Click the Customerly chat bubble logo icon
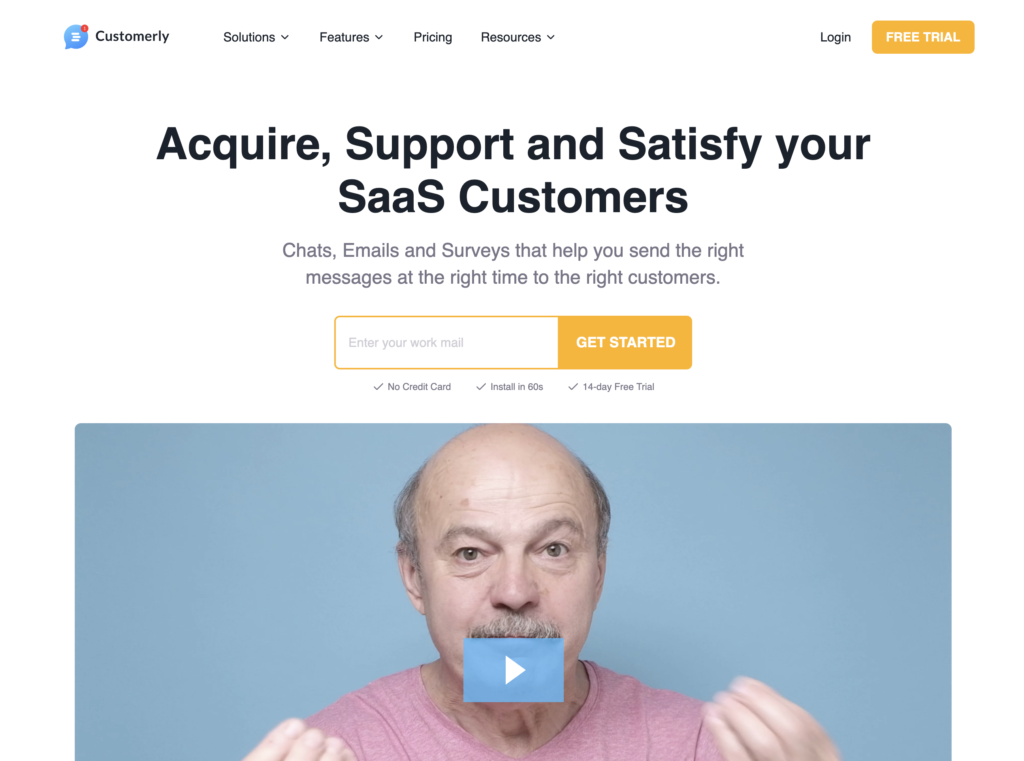This screenshot has width=1024, height=761. click(x=76, y=37)
